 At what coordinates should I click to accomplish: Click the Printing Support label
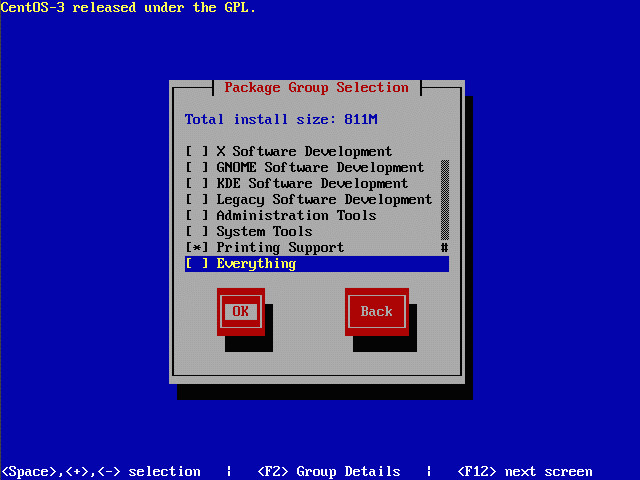(x=280, y=248)
